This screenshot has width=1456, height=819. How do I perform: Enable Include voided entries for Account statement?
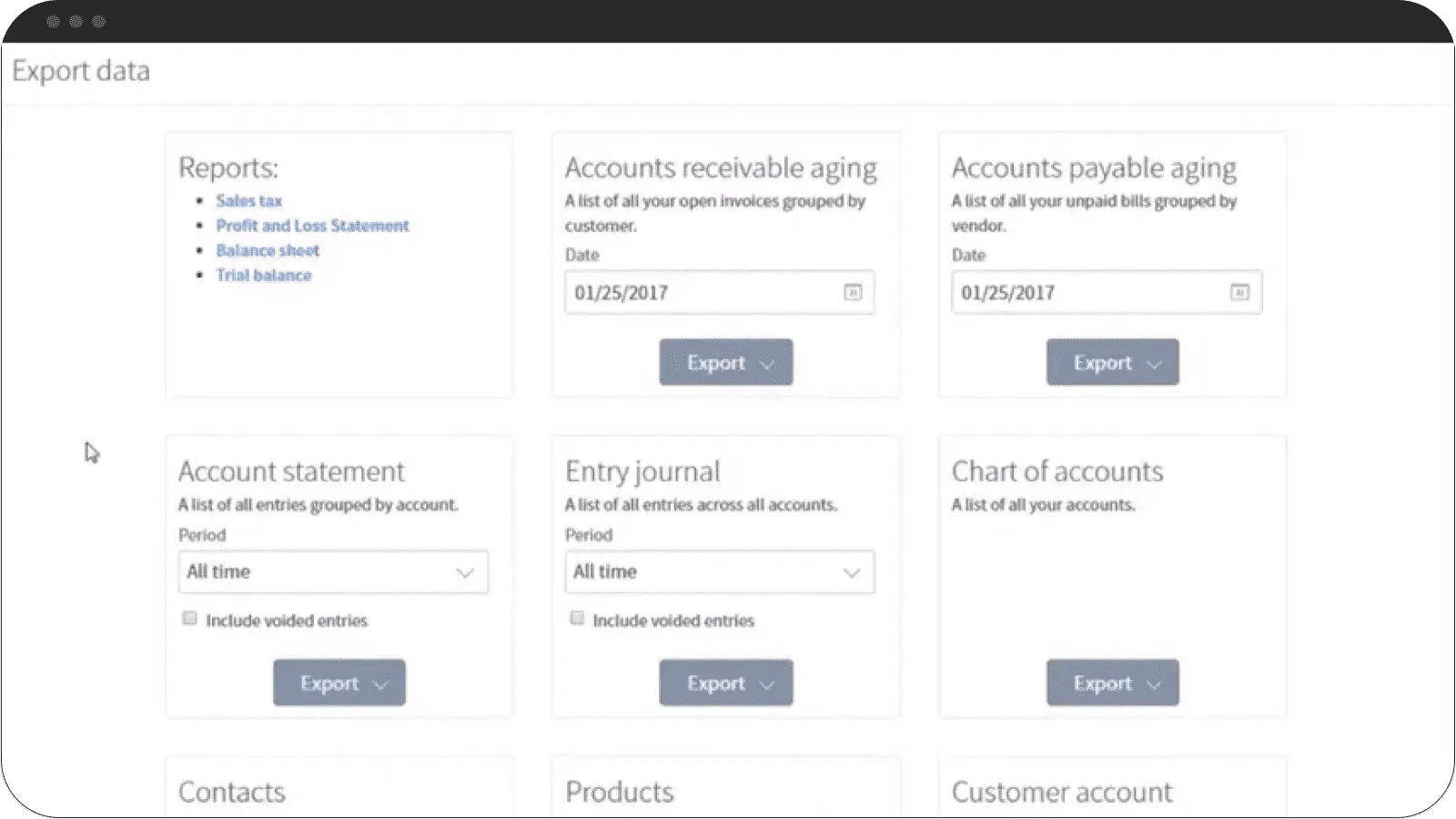tap(189, 619)
